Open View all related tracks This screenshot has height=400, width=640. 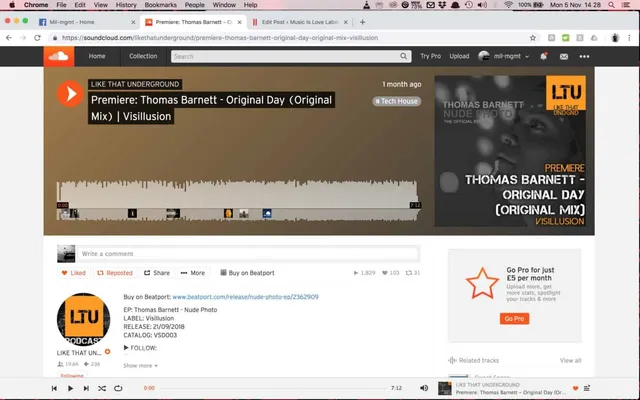pos(570,360)
